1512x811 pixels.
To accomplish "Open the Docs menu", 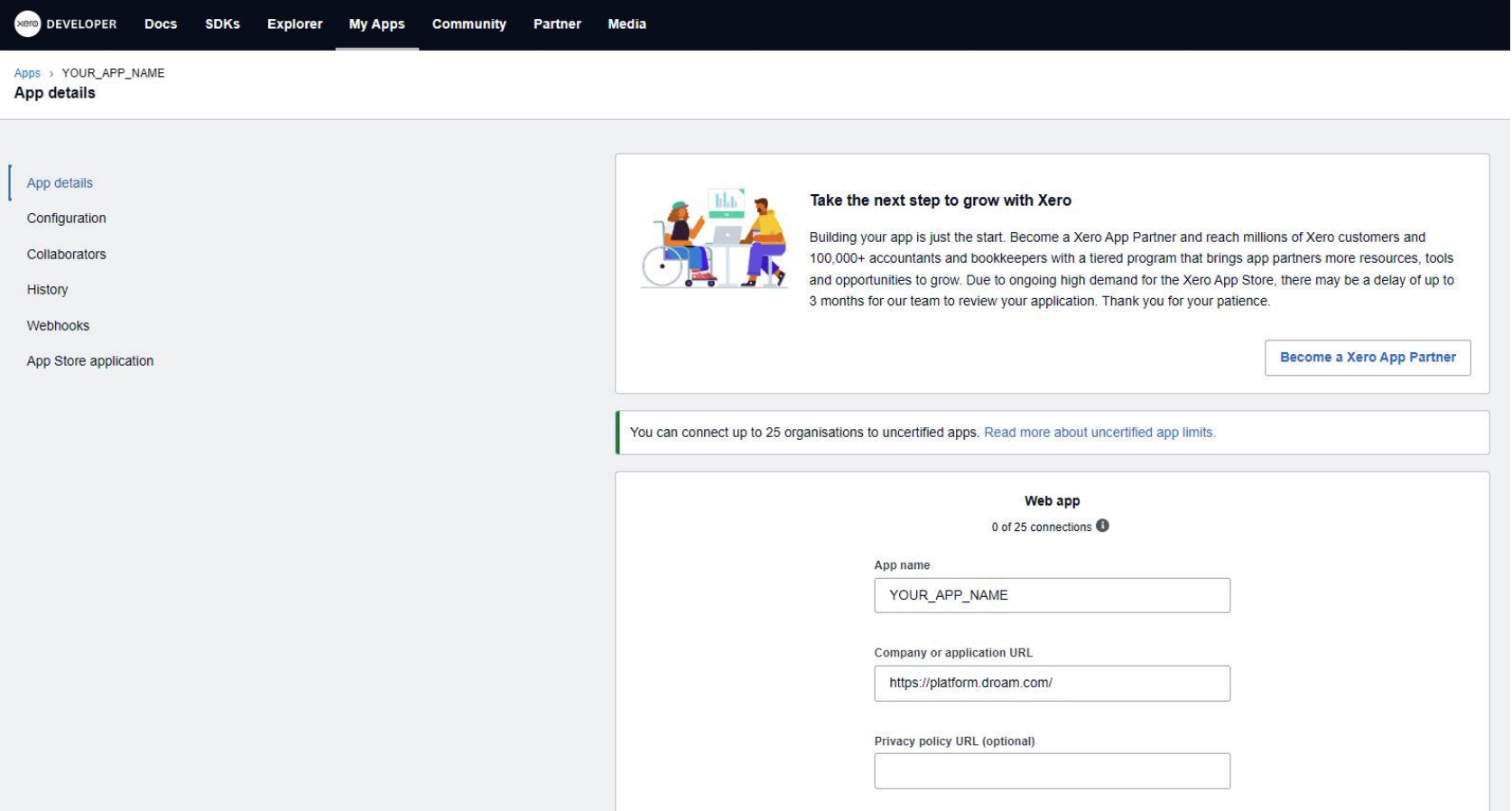I will [x=161, y=24].
